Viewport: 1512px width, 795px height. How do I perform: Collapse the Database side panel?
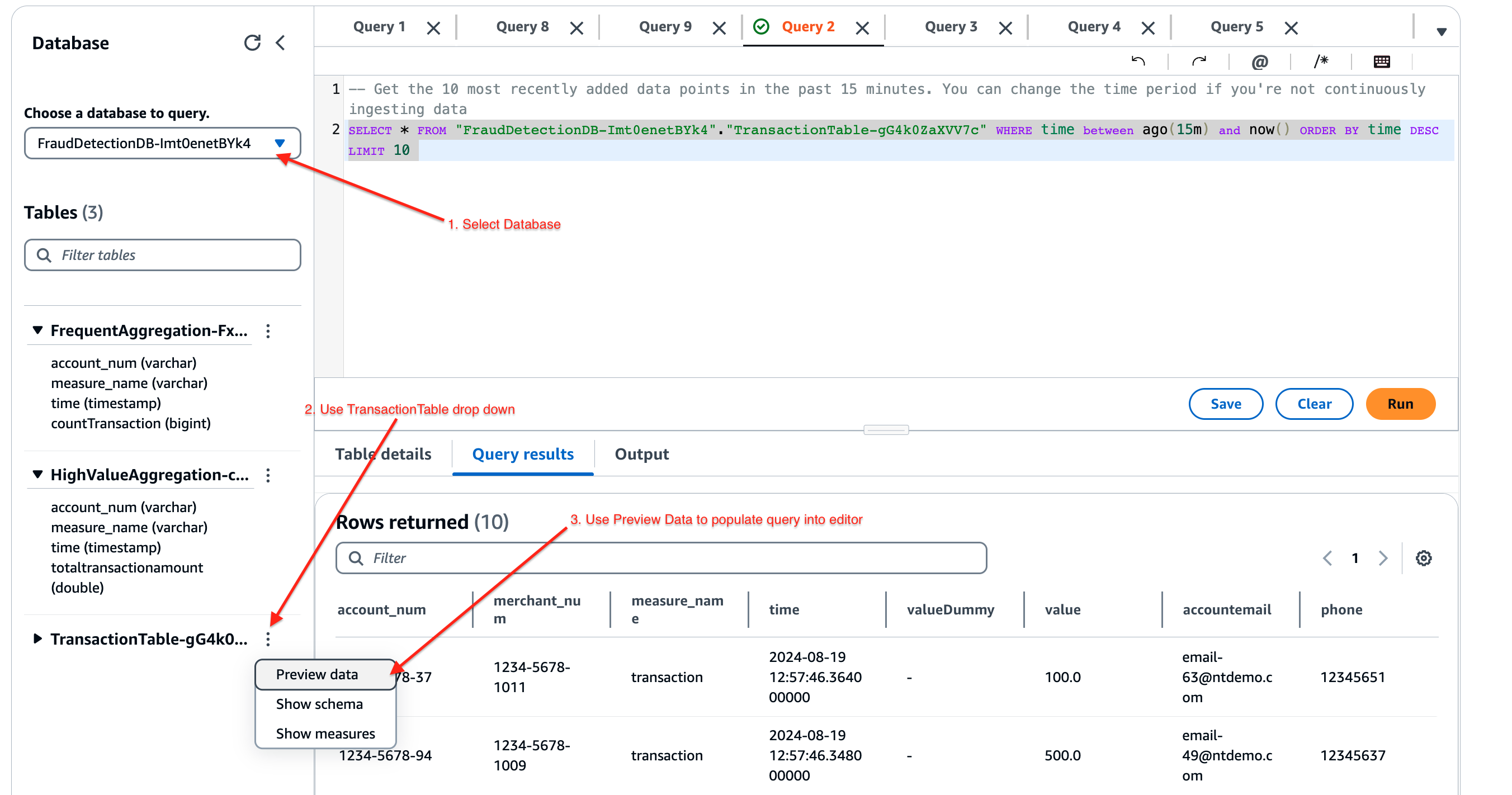coord(281,43)
